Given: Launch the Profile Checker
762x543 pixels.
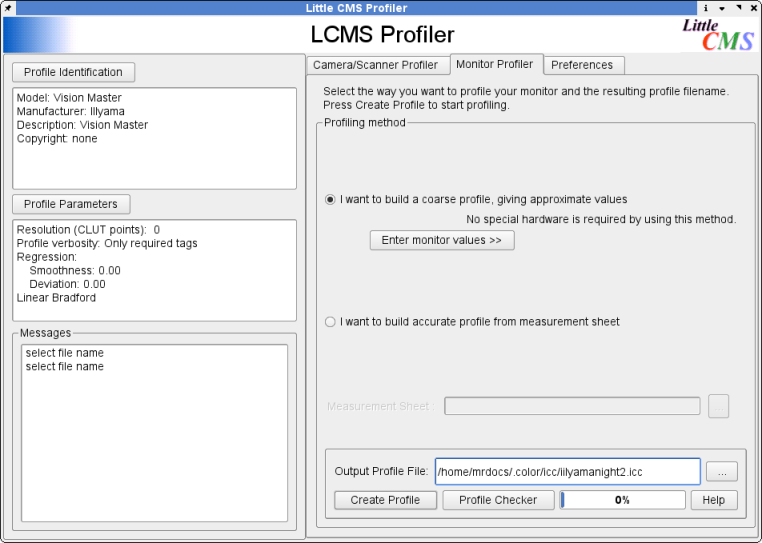Looking at the screenshot, I should pos(498,500).
